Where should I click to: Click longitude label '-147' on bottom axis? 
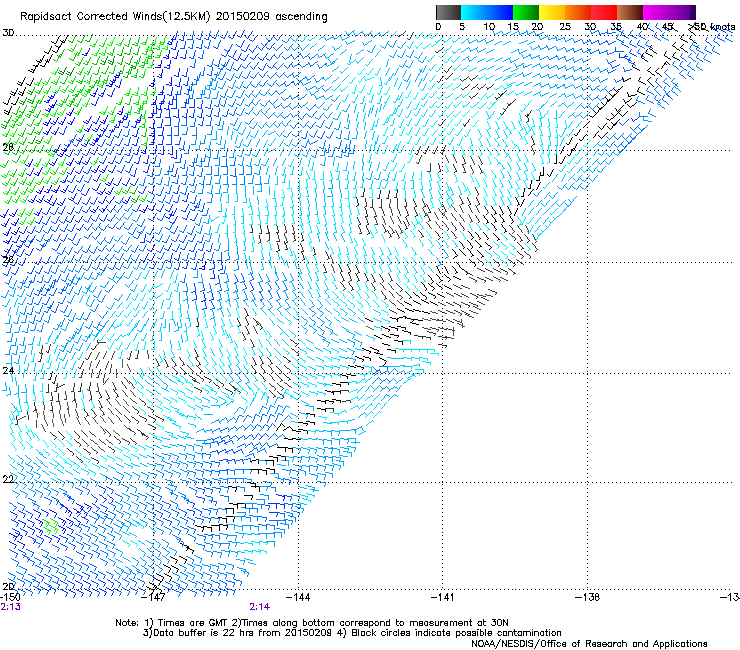point(154,597)
